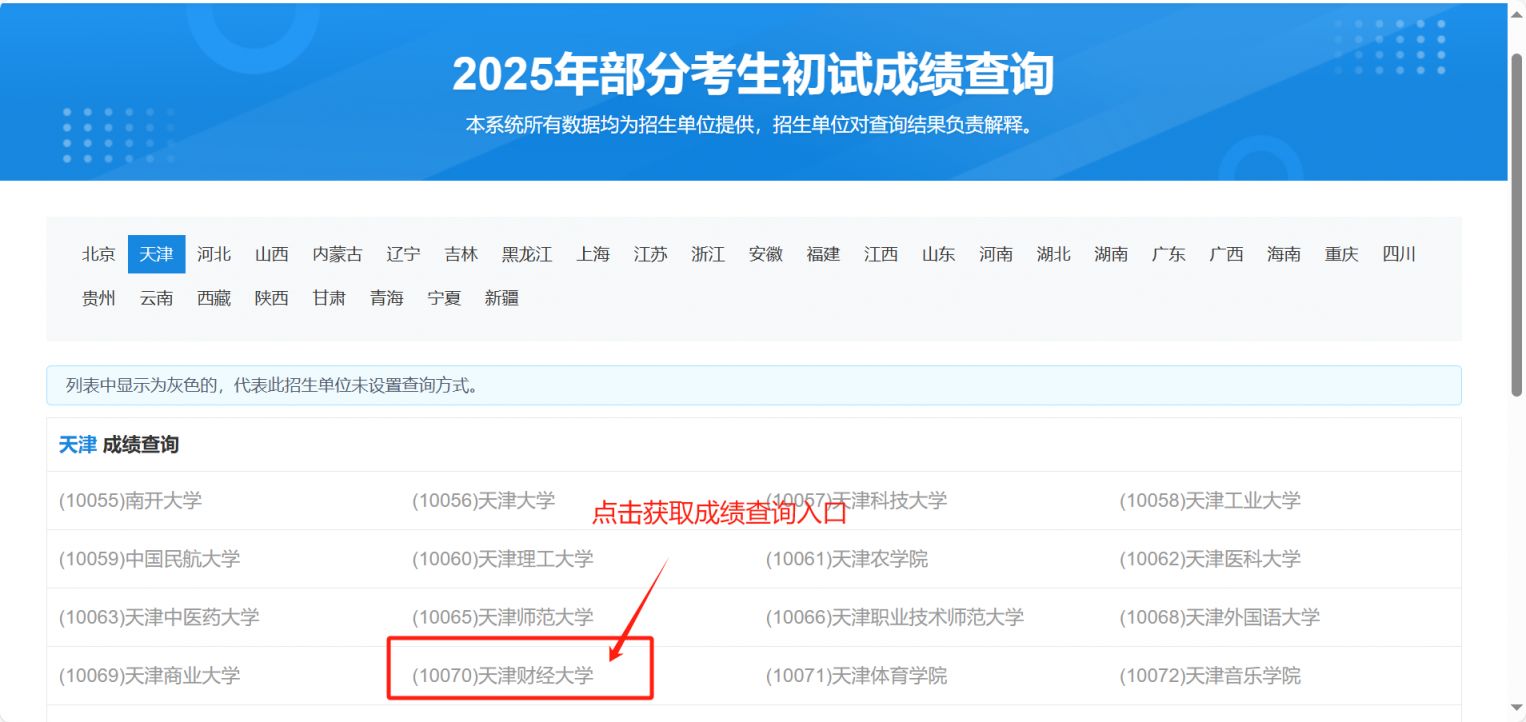1526x722 pixels.
Task: Choose the 四川 province tab
Action: click(x=1399, y=254)
